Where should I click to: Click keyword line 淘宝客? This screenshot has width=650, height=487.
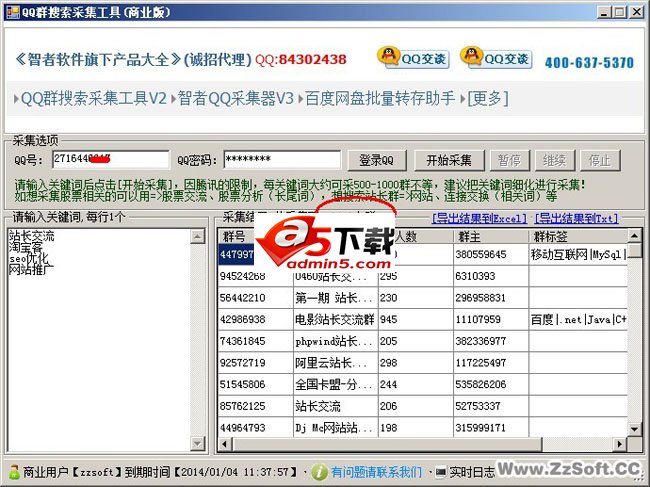[x=26, y=247]
